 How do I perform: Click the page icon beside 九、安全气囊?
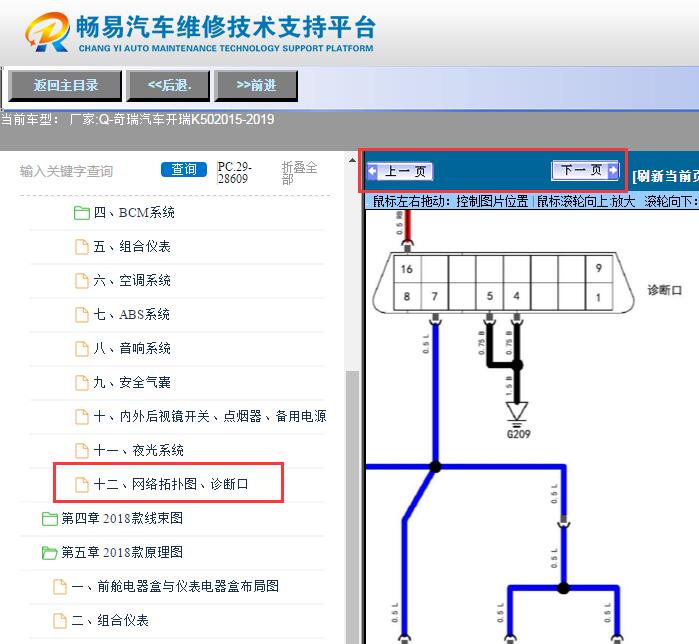point(82,382)
